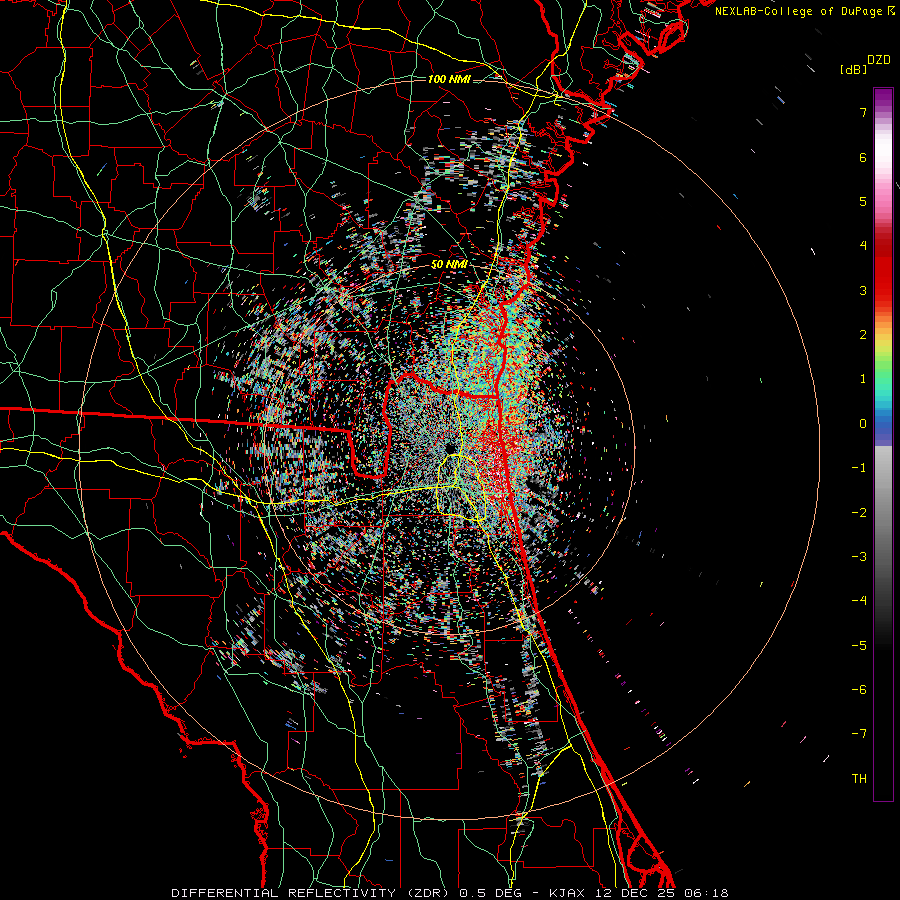Click the 4 value on the color legend
Viewport: 900px width, 900px height.
(863, 246)
